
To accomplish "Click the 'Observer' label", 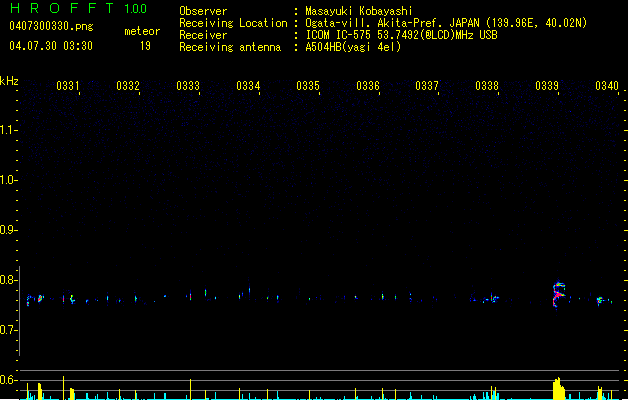I will (203, 11).
